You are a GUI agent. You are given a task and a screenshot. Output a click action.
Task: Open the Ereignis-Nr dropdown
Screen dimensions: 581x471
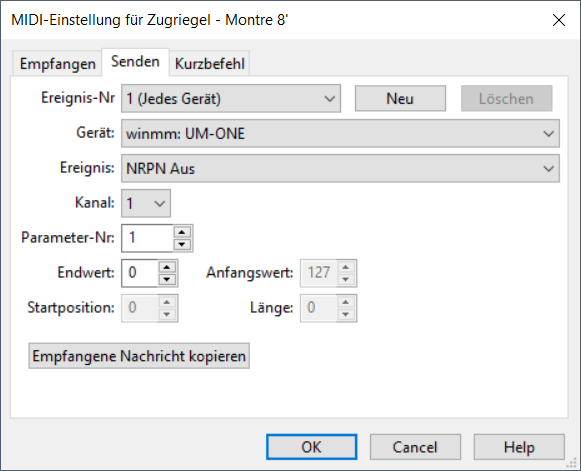231,99
